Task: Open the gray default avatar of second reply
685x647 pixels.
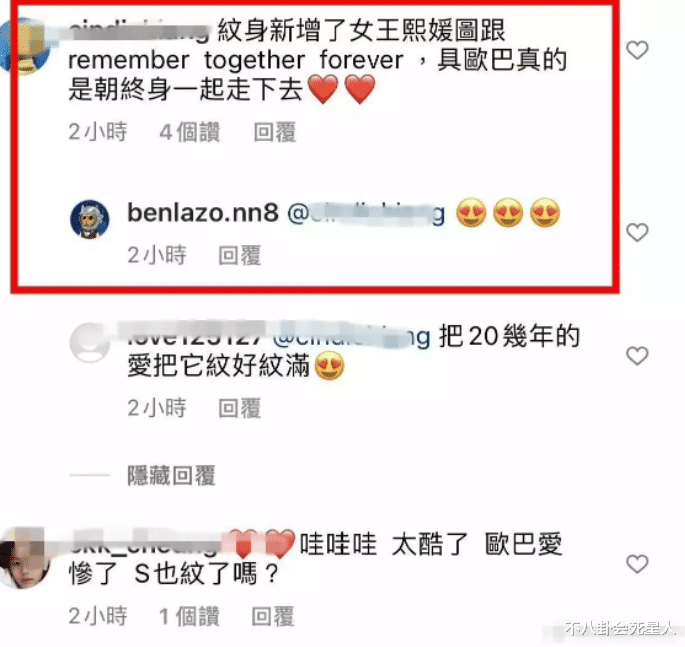Action: click(90, 343)
